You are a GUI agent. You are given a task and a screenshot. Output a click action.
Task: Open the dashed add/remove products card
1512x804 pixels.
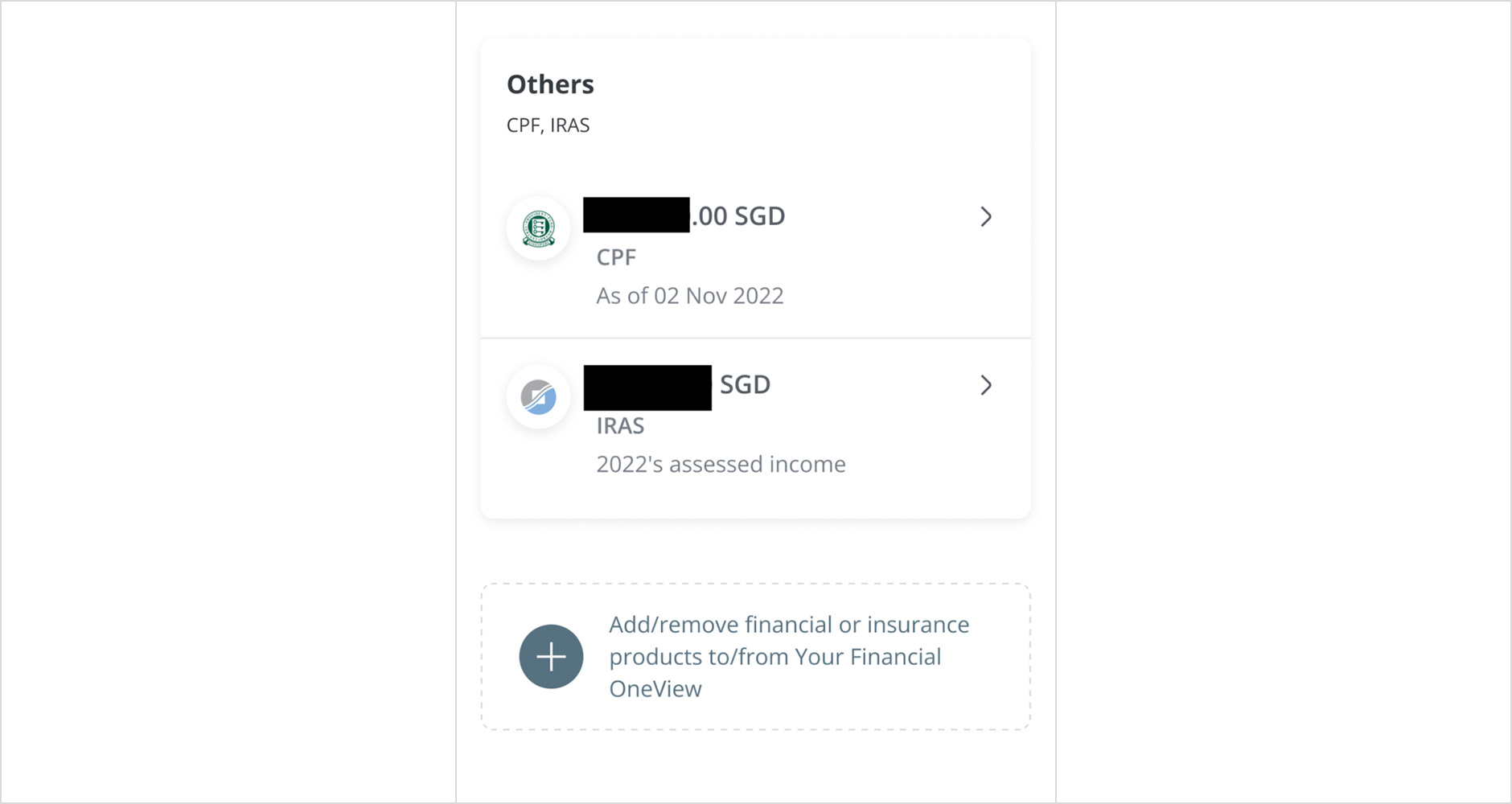click(x=756, y=657)
